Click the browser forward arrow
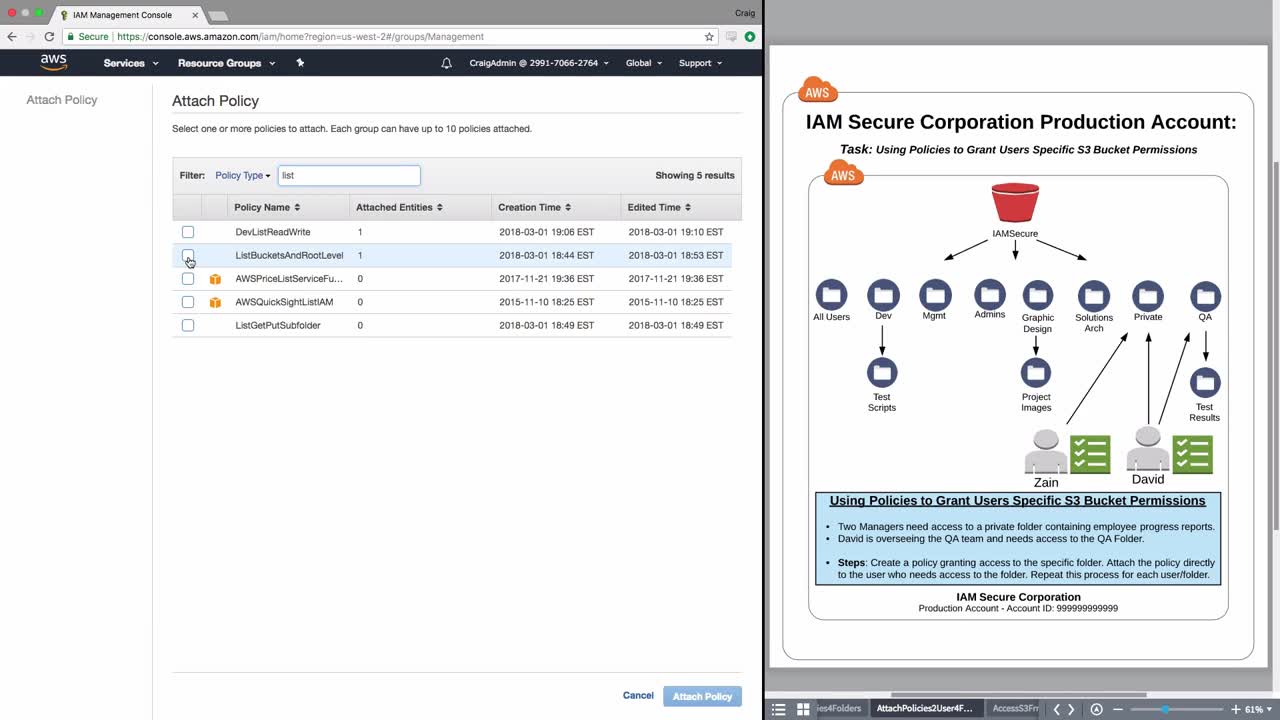Image resolution: width=1280 pixels, height=720 pixels. point(30,37)
